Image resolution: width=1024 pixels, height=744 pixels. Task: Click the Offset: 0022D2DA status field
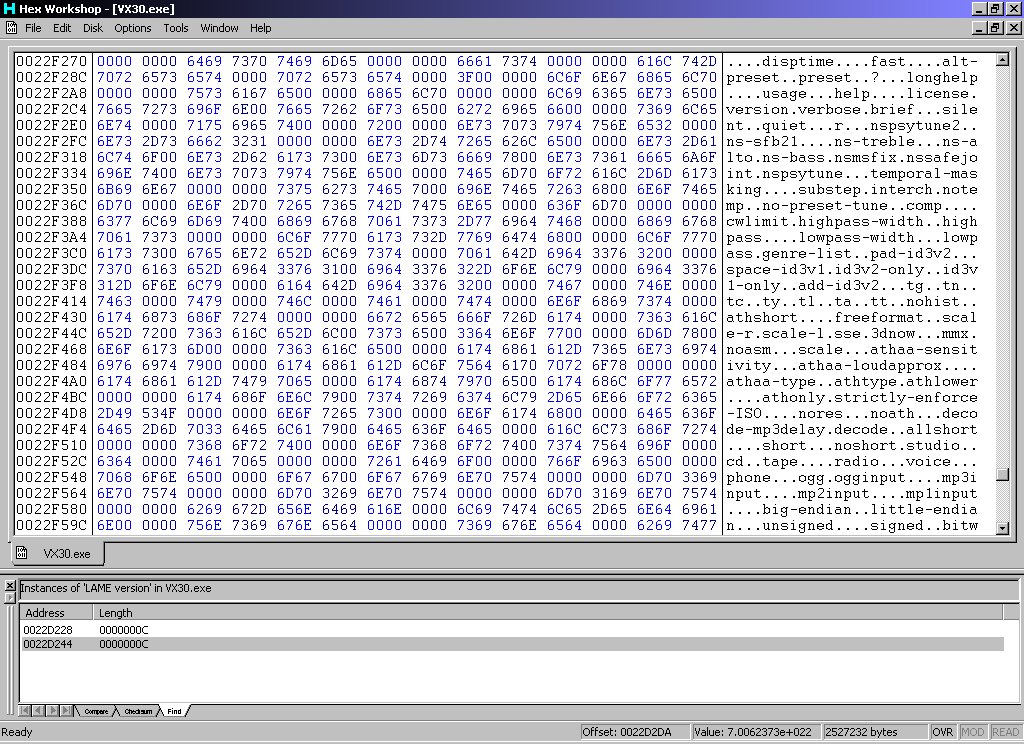[x=633, y=732]
